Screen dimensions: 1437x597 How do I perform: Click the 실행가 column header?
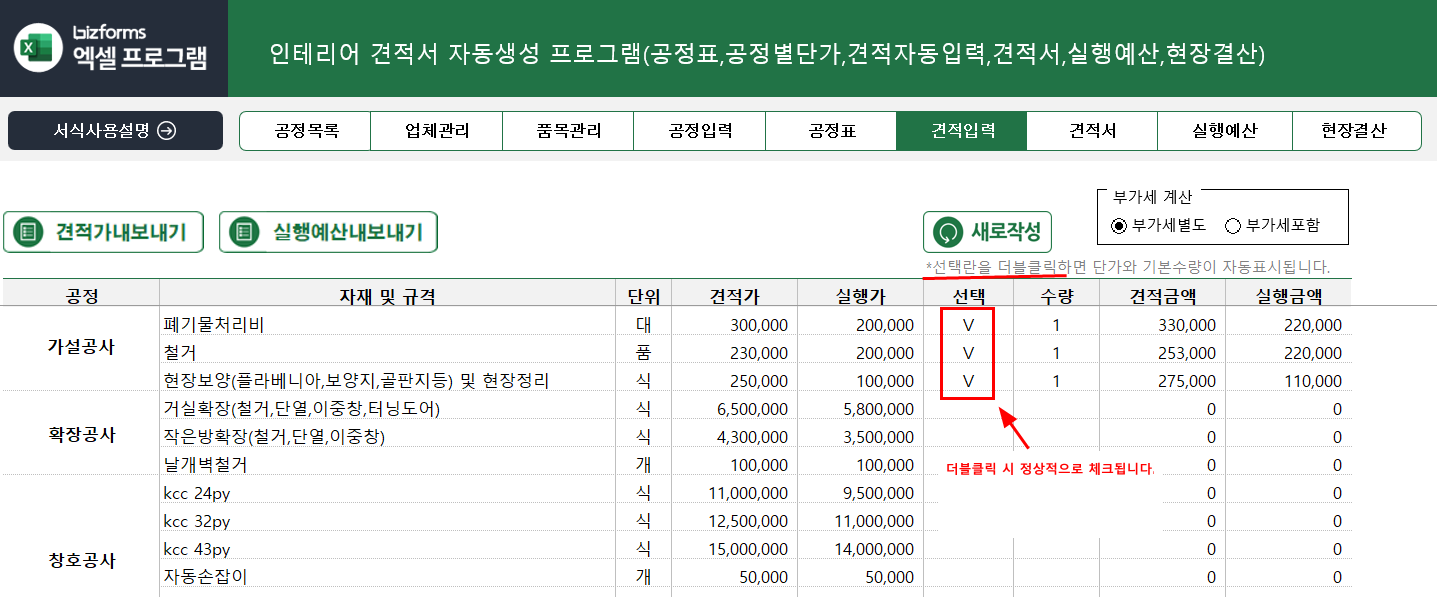coord(860,295)
